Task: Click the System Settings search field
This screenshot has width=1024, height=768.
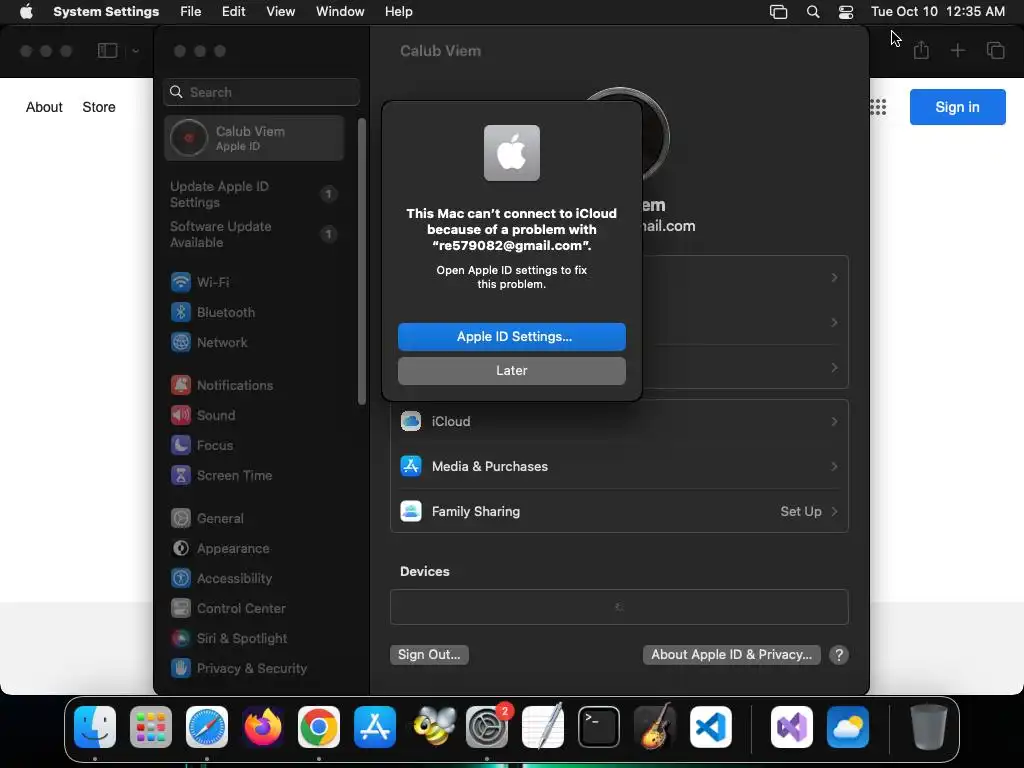Action: pyautogui.click(x=261, y=92)
